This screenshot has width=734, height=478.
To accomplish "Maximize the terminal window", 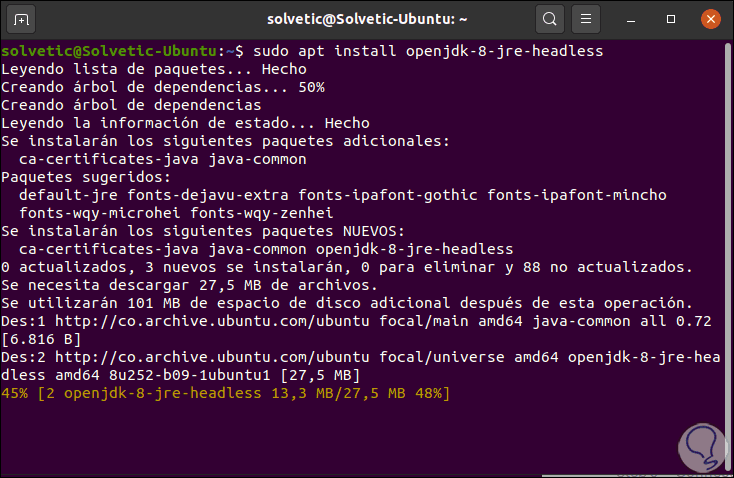I will [x=671, y=19].
